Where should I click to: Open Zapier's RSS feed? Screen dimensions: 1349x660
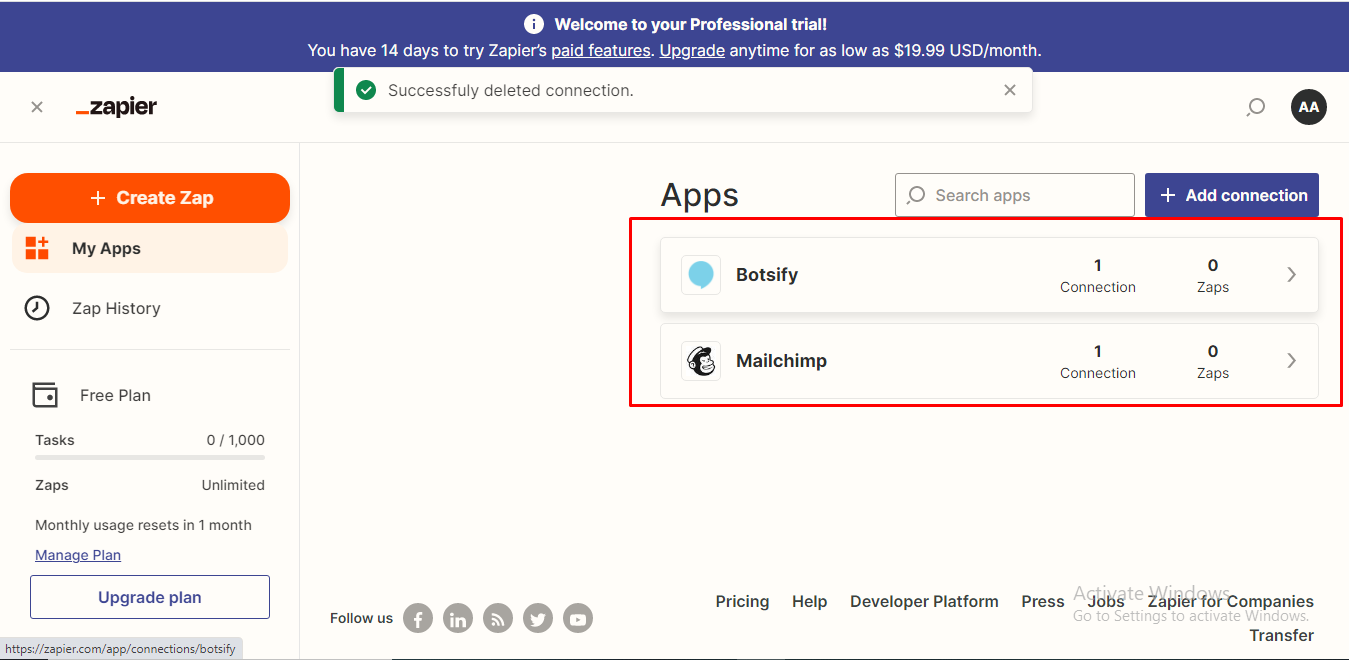(x=498, y=618)
